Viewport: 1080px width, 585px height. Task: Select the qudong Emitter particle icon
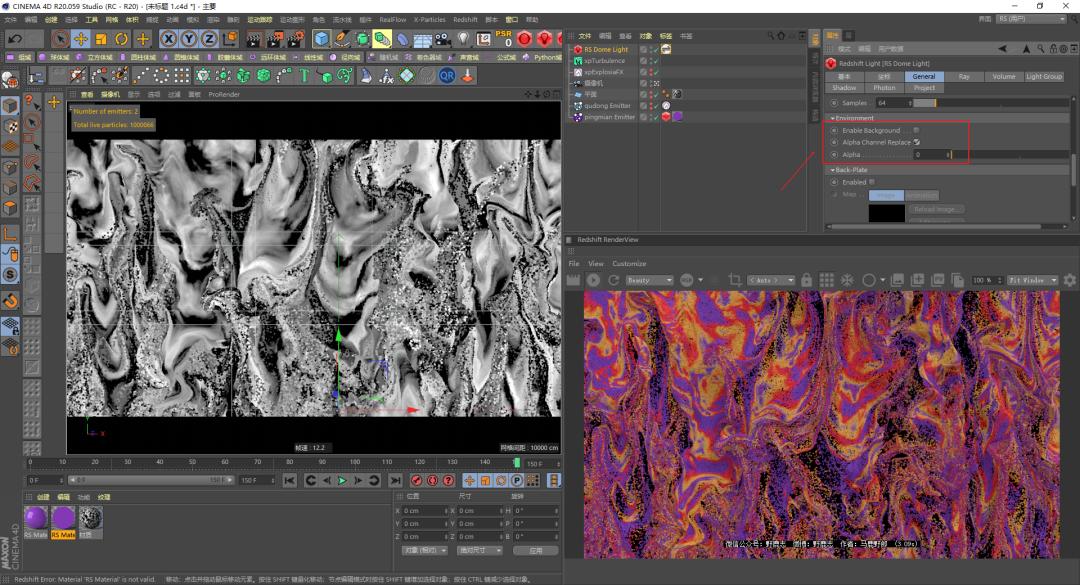[578, 105]
